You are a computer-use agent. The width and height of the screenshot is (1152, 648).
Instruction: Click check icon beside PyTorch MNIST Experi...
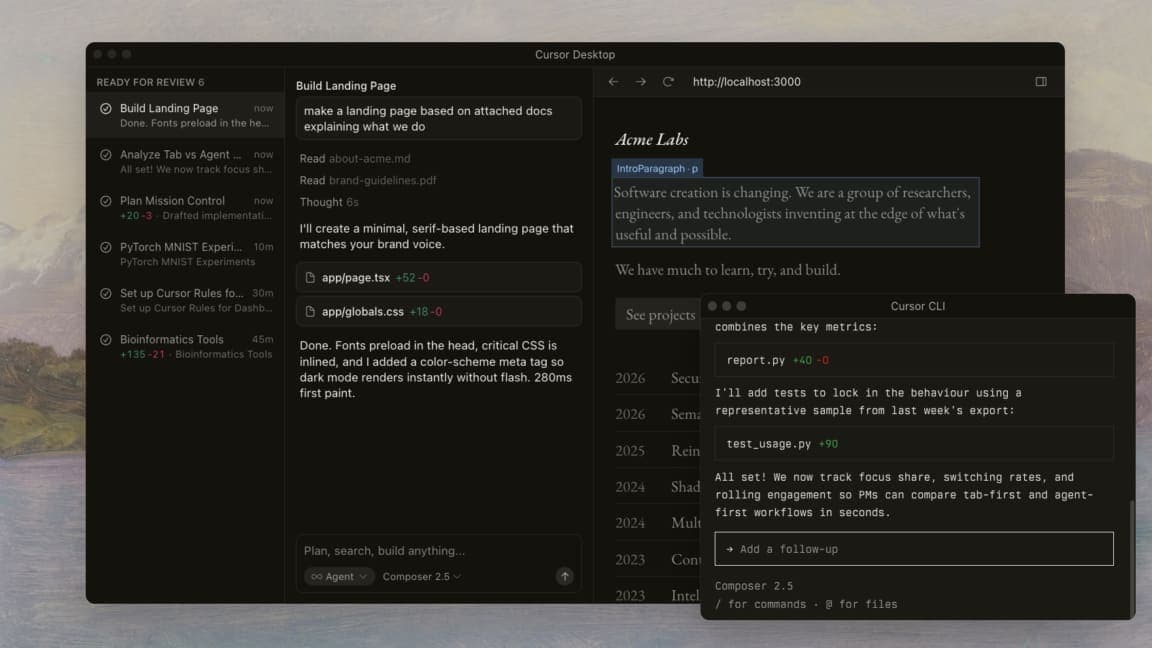(106, 248)
